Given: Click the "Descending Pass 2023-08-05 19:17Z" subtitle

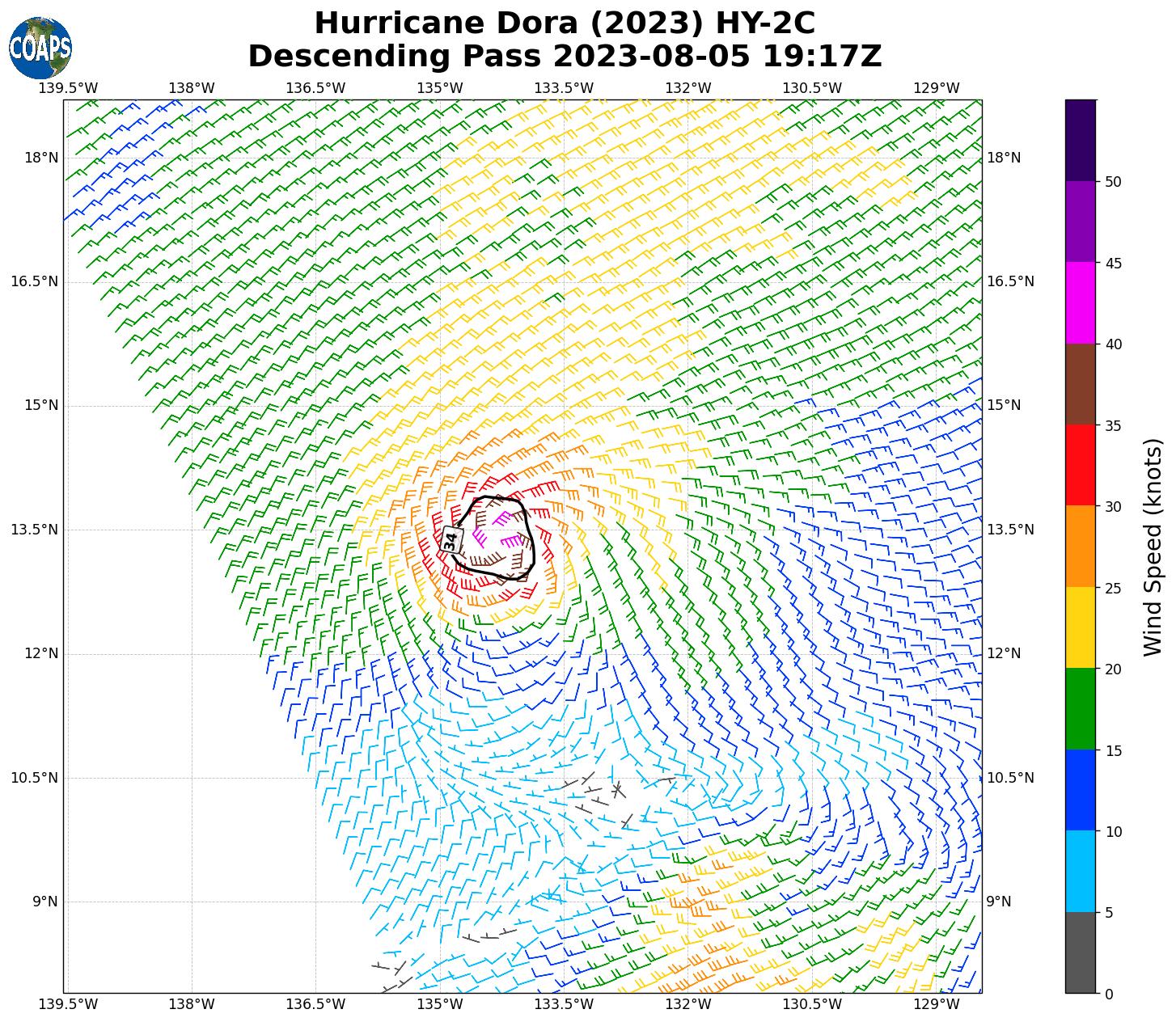Looking at the screenshot, I should coord(565,57).
